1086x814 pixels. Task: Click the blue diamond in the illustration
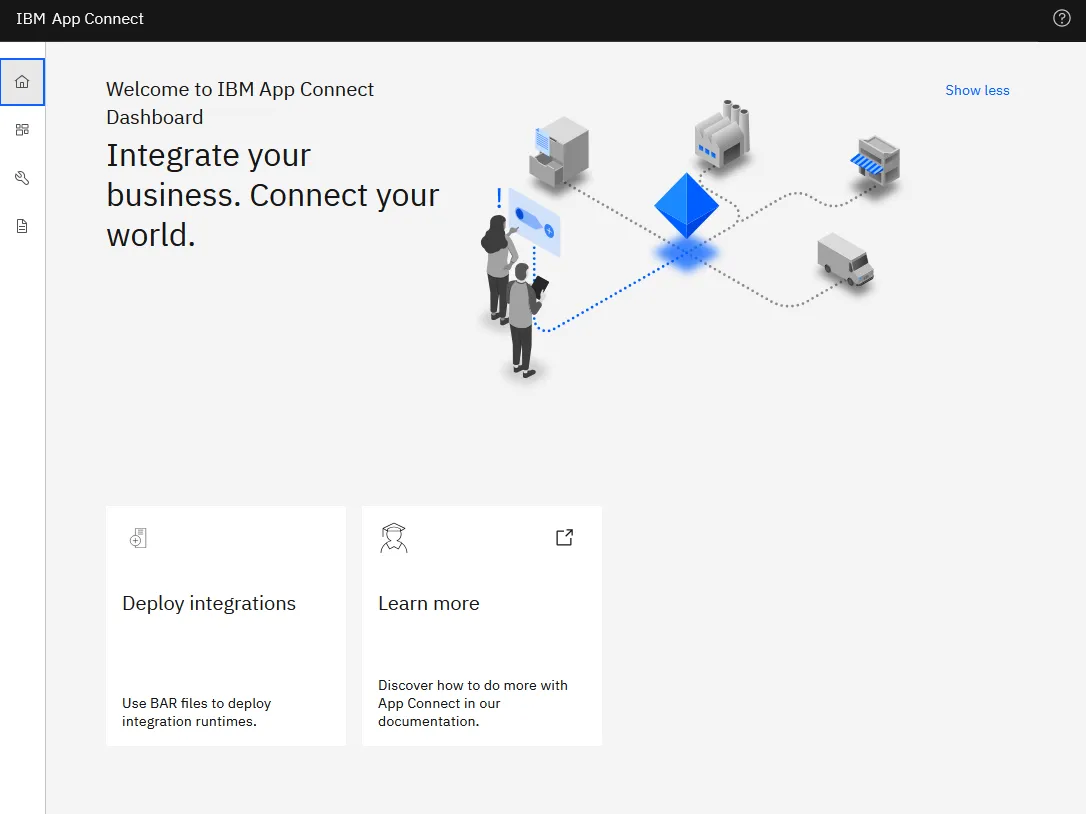coord(686,206)
